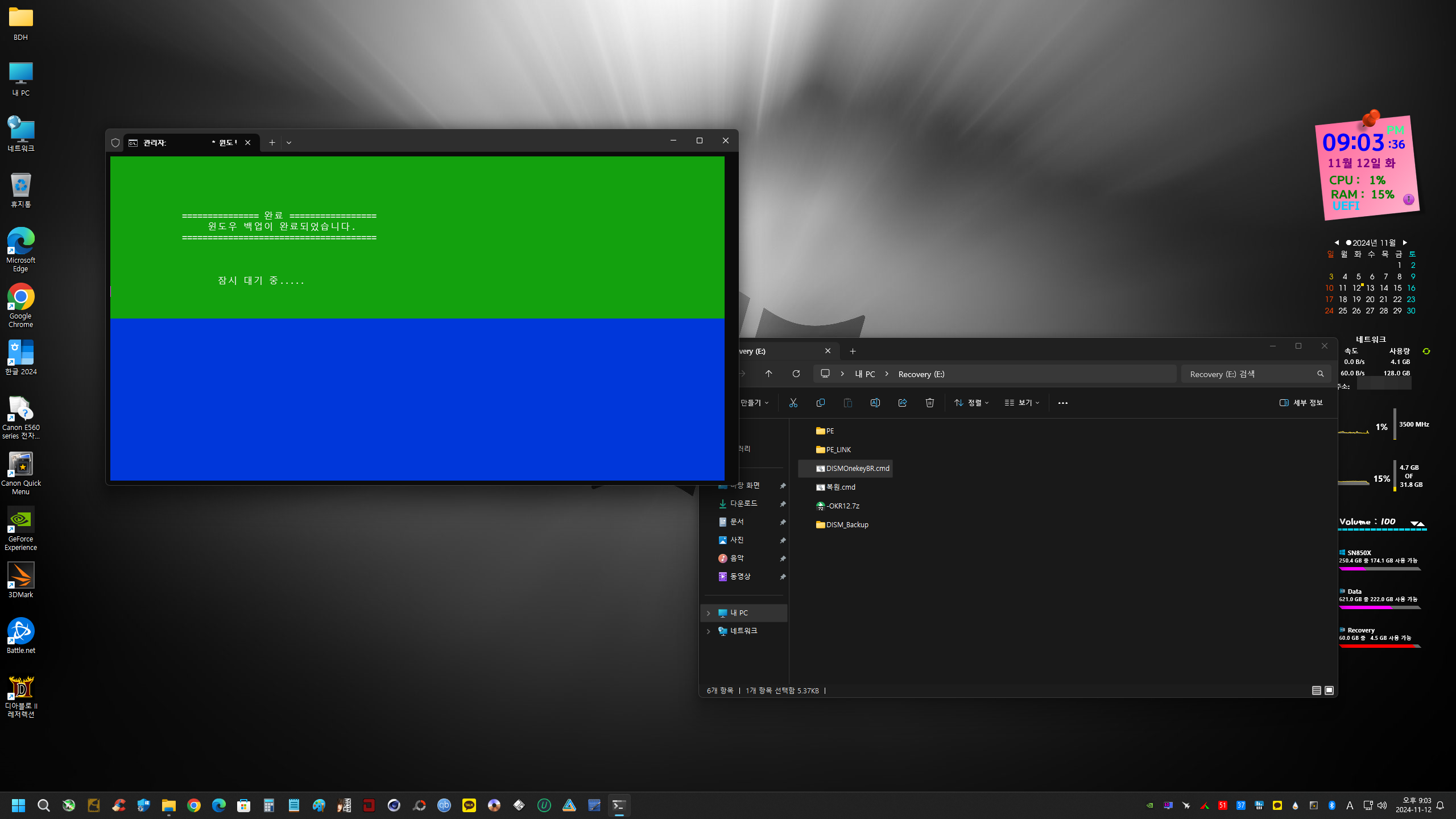Viewport: 1456px width, 819px height.
Task: Add a new tab in the terminal window
Action: pos(272,143)
